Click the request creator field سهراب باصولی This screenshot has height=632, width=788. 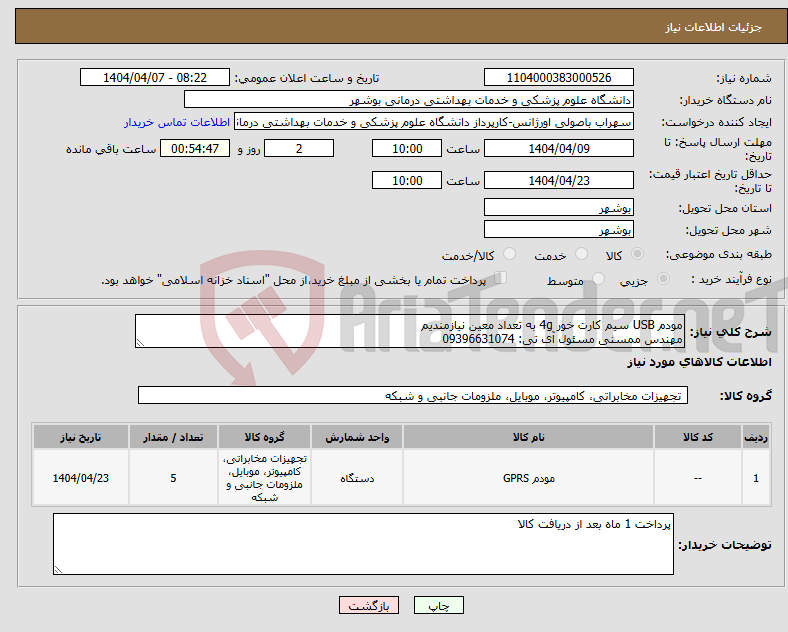[434, 122]
